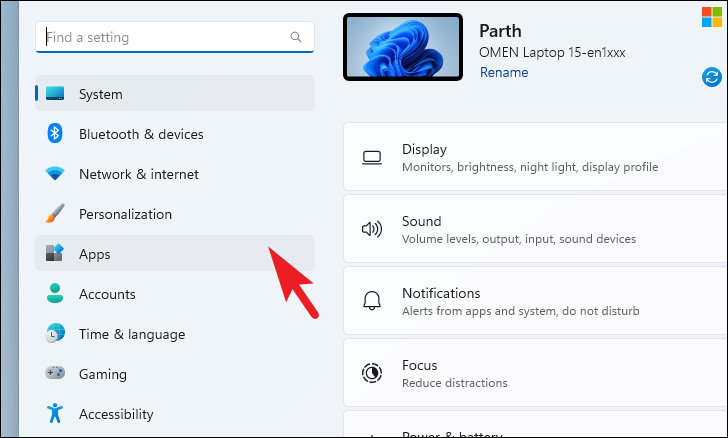
Task: Click the Sound speaker icon
Action: click(372, 229)
